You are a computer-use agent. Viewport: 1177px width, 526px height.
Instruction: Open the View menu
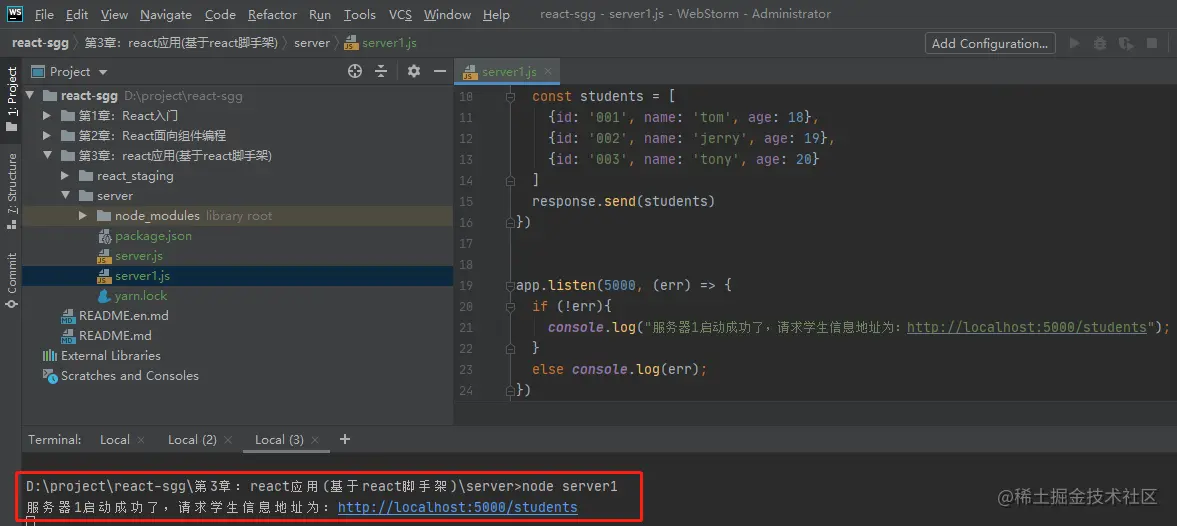click(114, 14)
